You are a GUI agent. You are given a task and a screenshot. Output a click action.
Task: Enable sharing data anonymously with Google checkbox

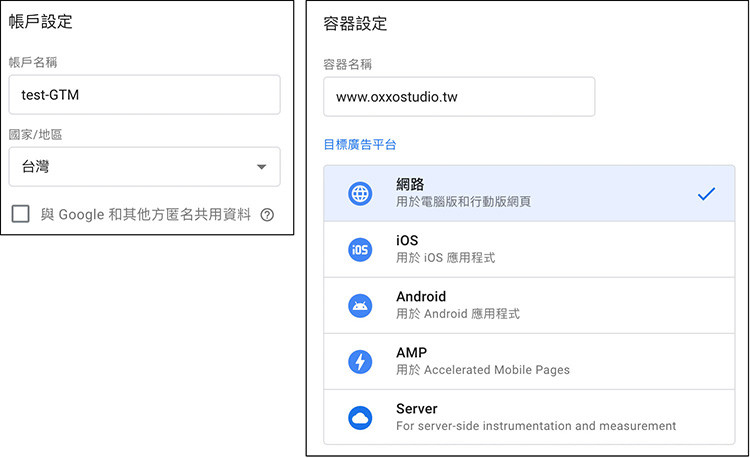click(21, 214)
